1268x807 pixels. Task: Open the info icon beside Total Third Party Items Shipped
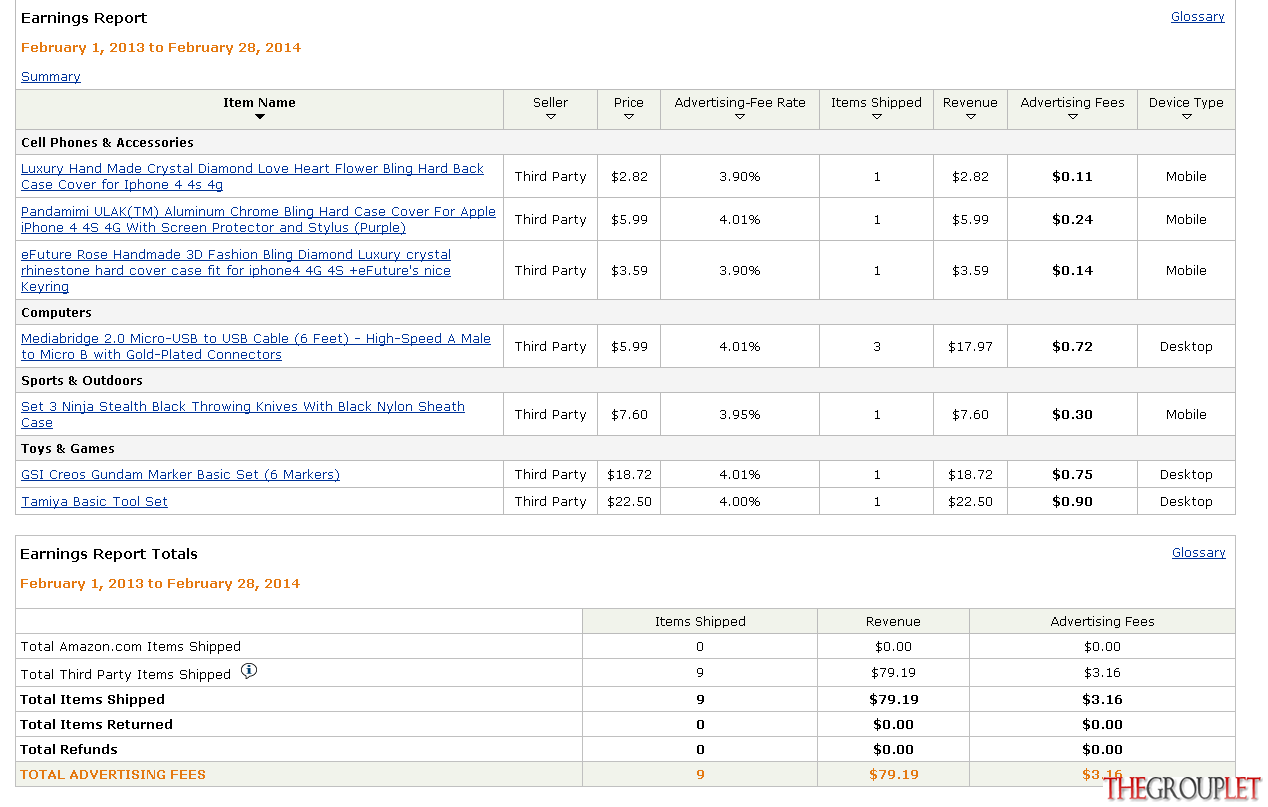point(249,671)
